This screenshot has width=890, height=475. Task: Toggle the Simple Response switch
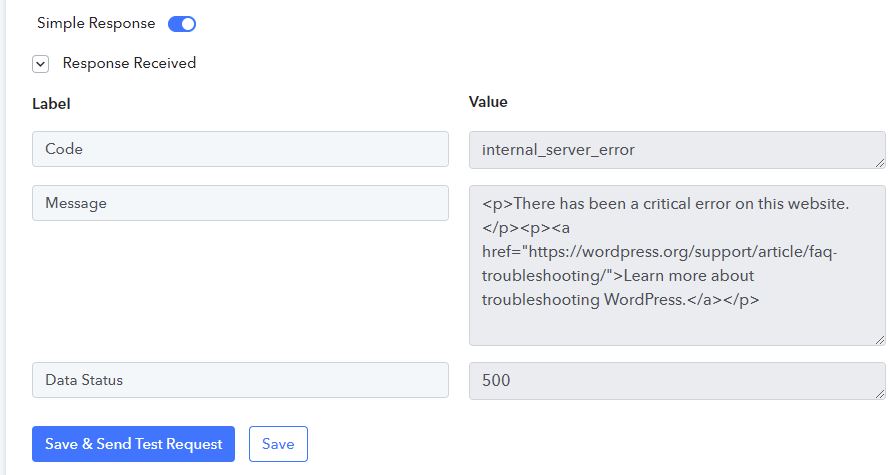[x=182, y=23]
